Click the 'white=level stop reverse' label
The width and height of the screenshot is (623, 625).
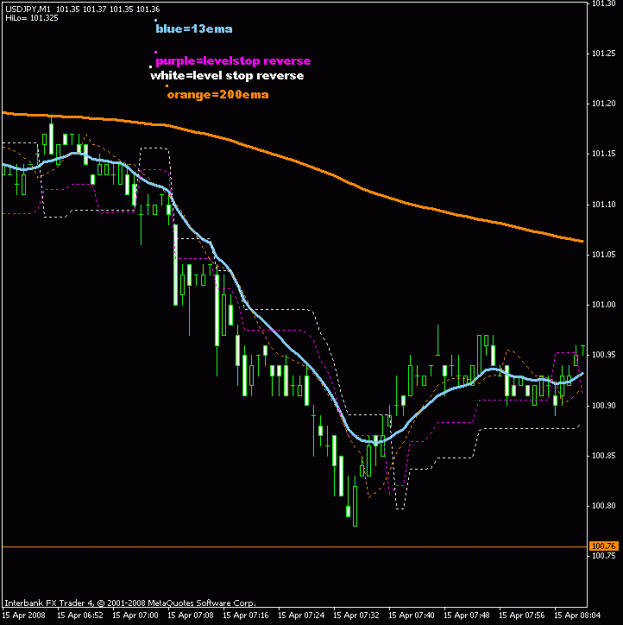(x=227, y=76)
